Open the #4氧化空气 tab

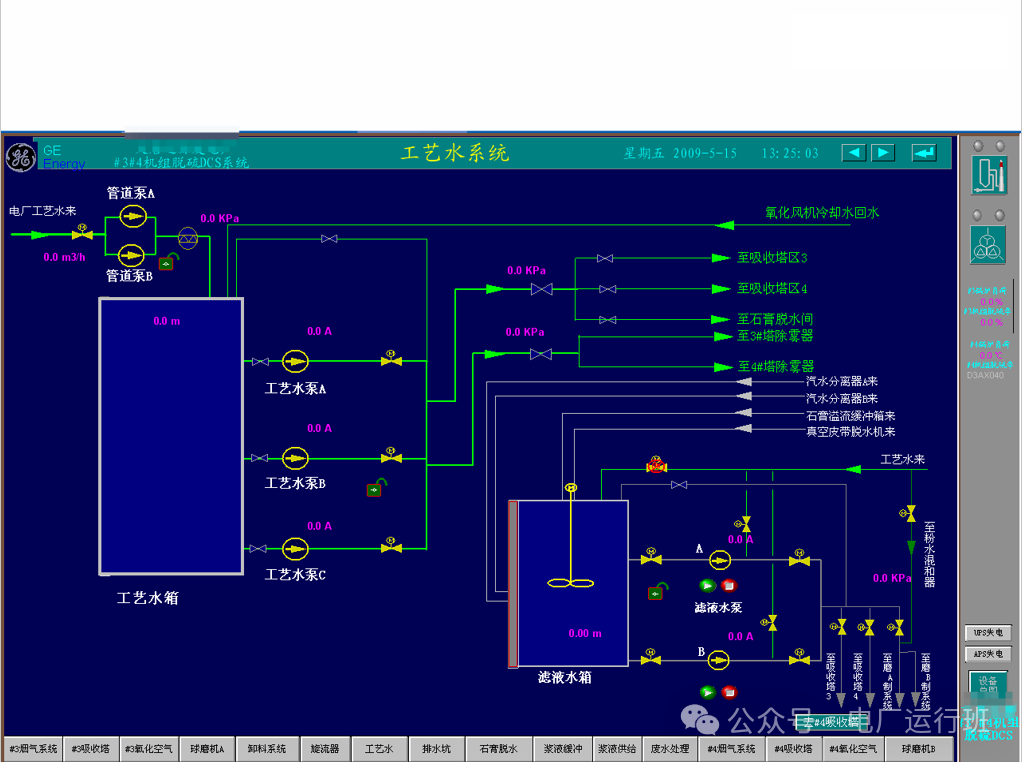tap(853, 748)
